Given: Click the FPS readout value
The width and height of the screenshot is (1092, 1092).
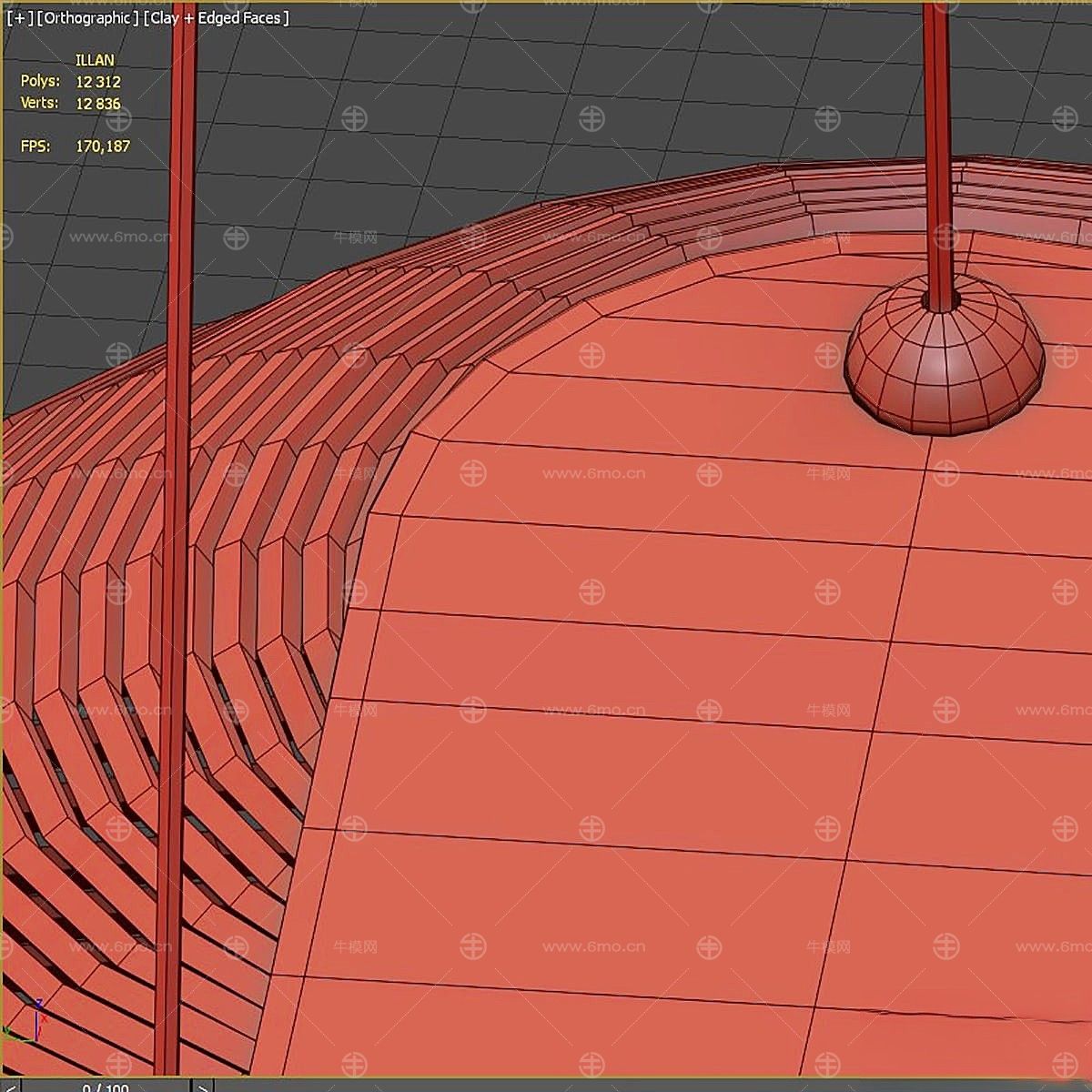Looking at the screenshot, I should click(103, 147).
